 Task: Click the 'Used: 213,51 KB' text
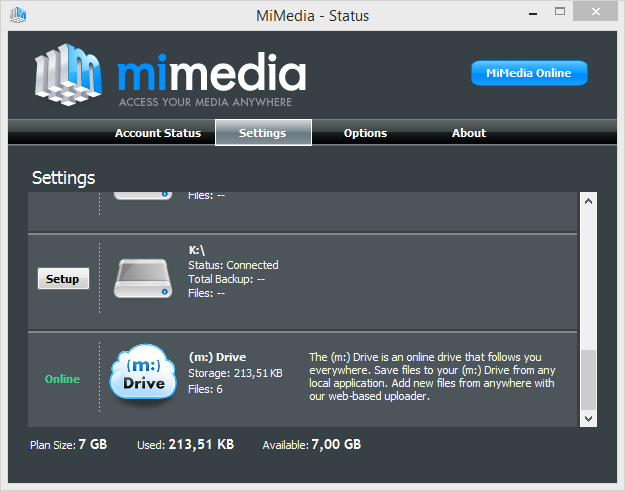[x=185, y=444]
